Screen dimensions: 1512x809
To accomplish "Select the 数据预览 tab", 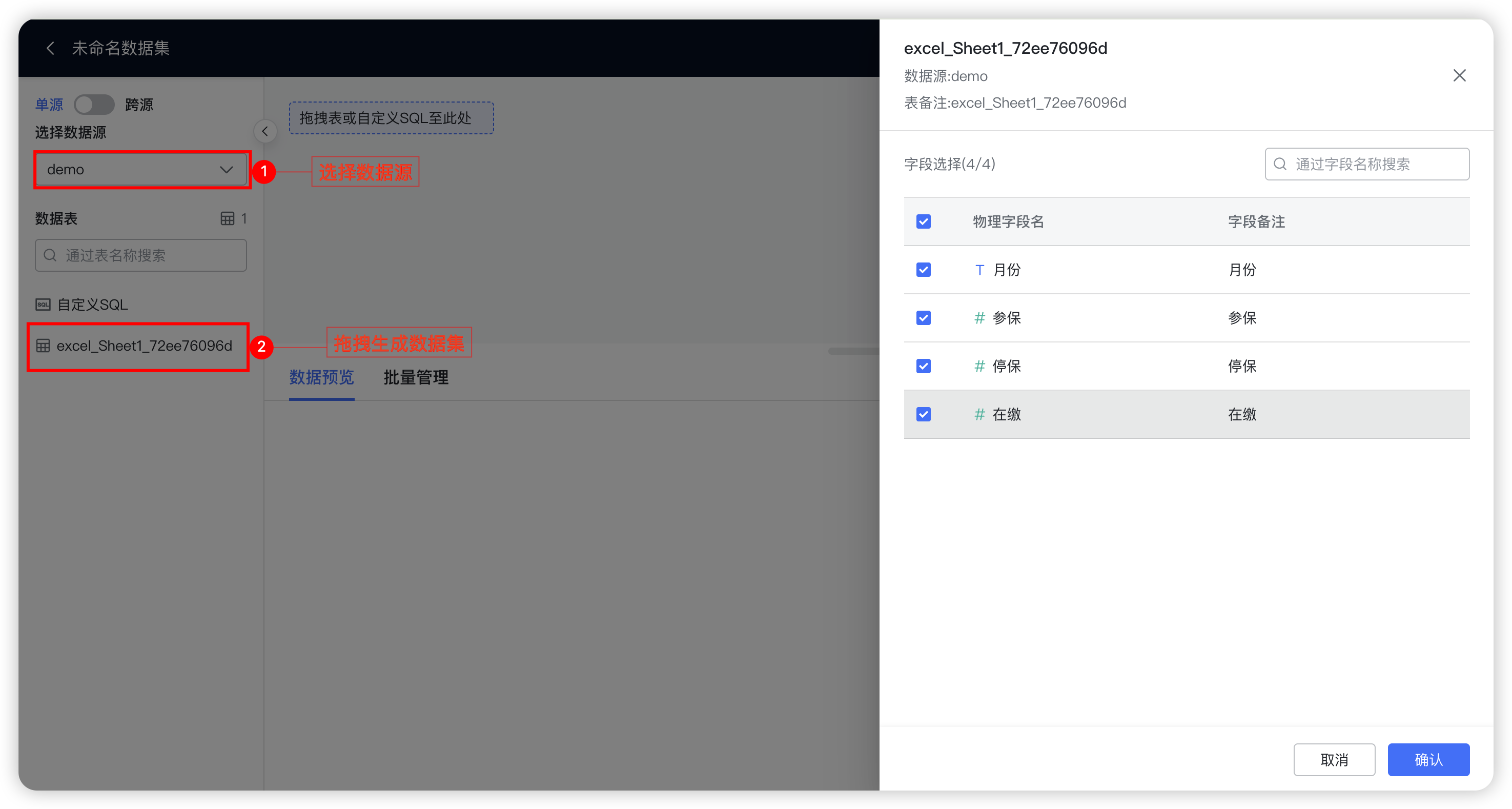I will pyautogui.click(x=321, y=377).
